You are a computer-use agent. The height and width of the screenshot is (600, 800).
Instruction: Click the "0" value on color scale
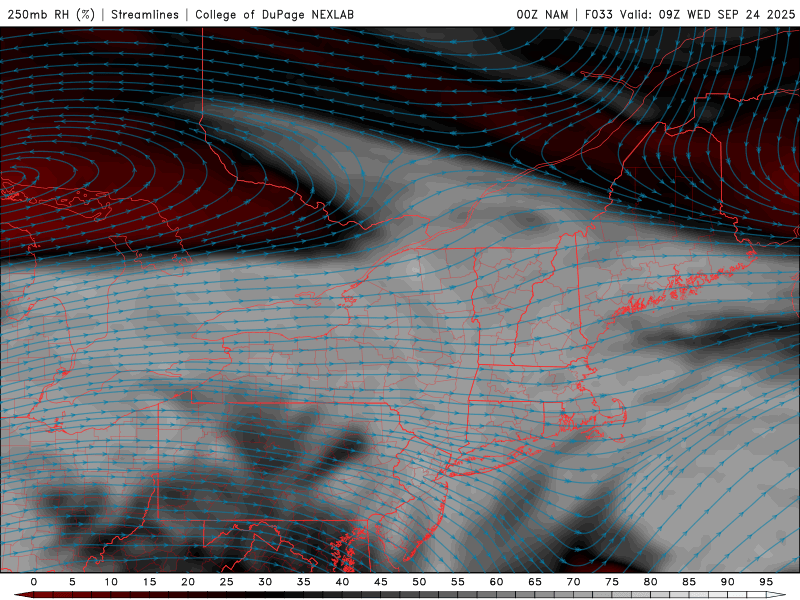click(34, 582)
